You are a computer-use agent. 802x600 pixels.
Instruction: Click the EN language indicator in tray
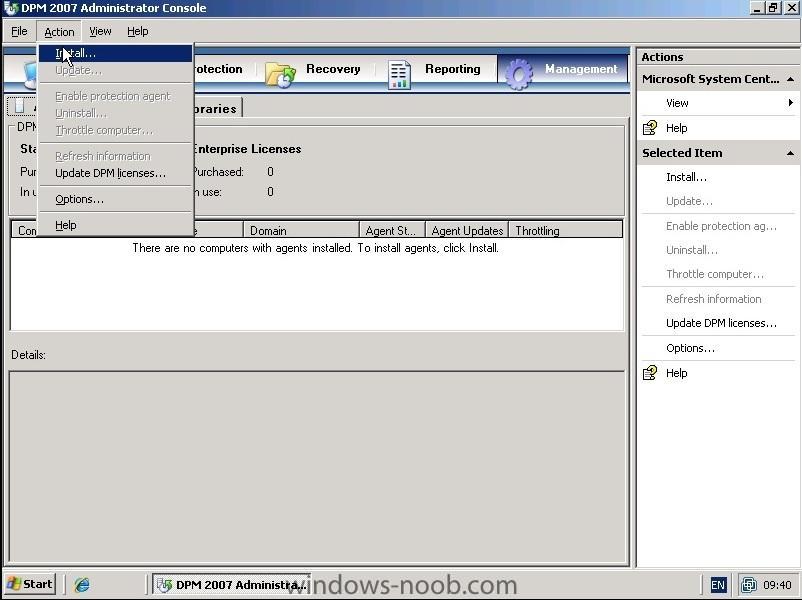coord(718,585)
